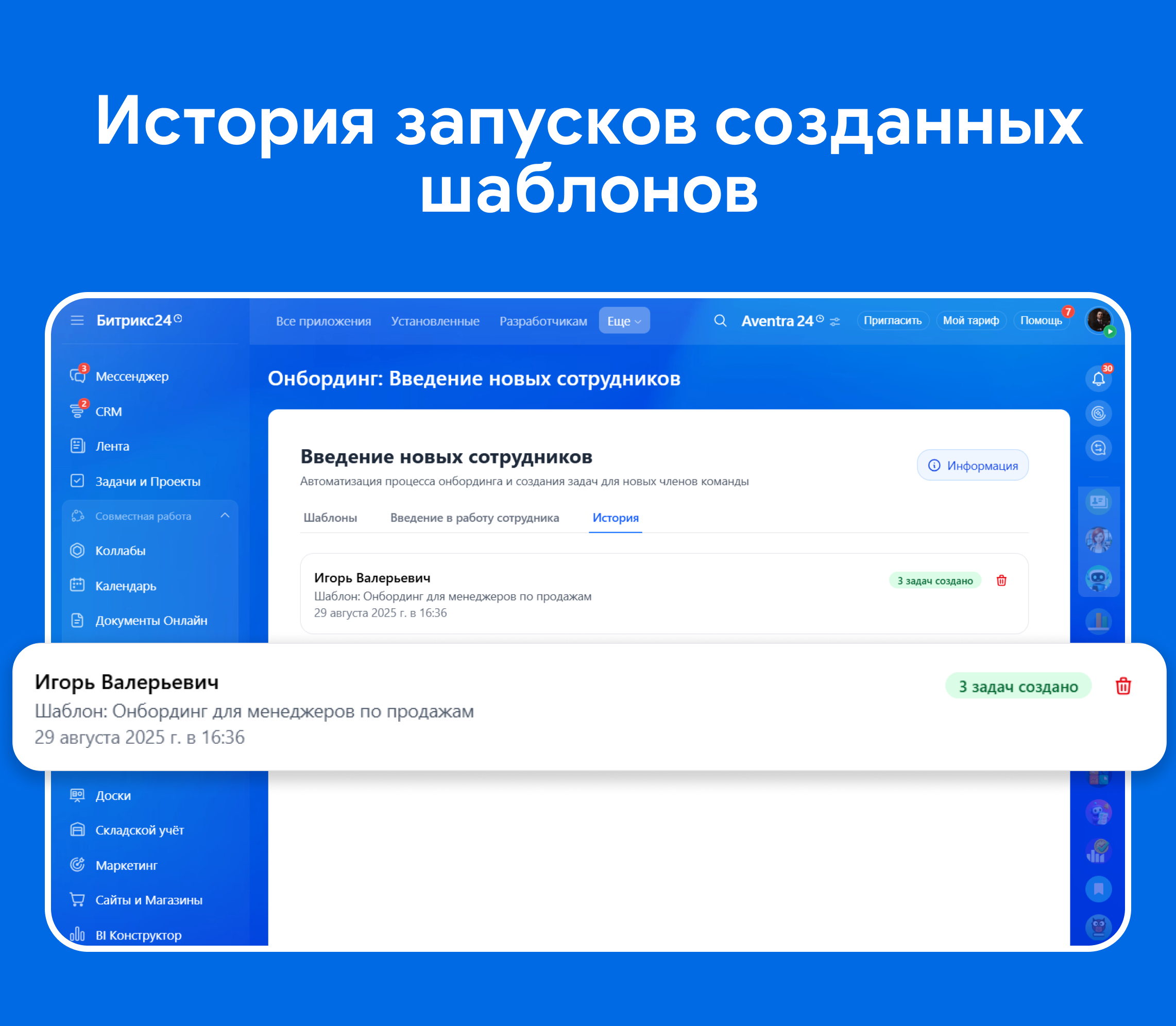Expand the Еще dropdown in top menu
The height and width of the screenshot is (1026, 1176).
623,320
